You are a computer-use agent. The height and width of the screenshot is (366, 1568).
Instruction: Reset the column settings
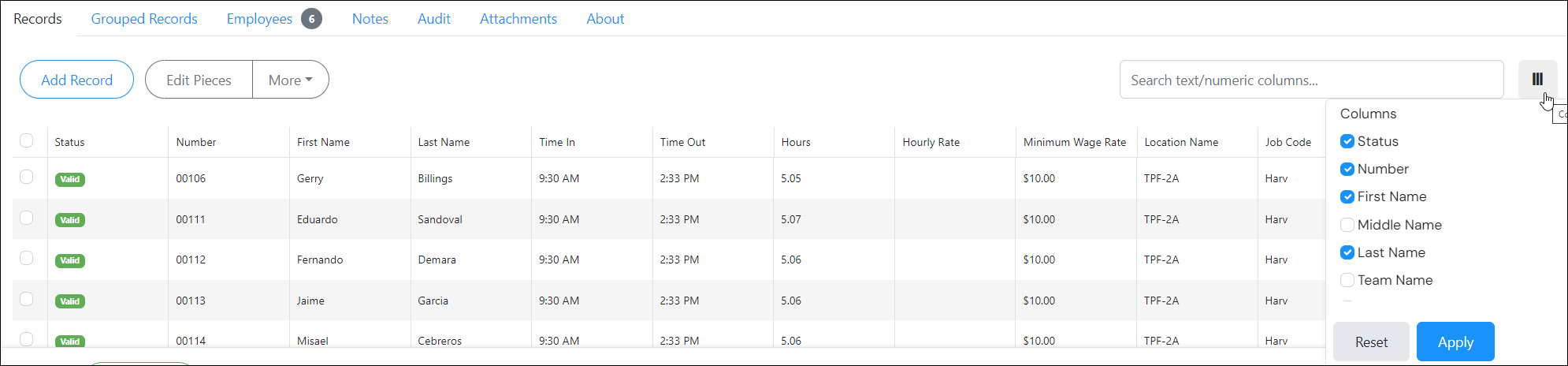1371,342
